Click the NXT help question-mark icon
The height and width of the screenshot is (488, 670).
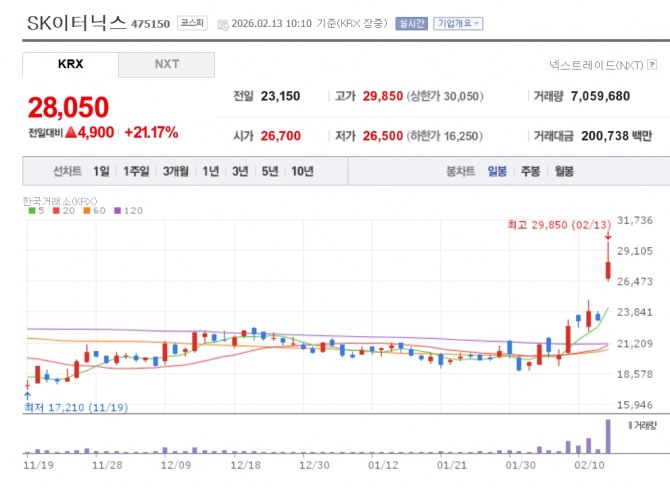[652, 65]
